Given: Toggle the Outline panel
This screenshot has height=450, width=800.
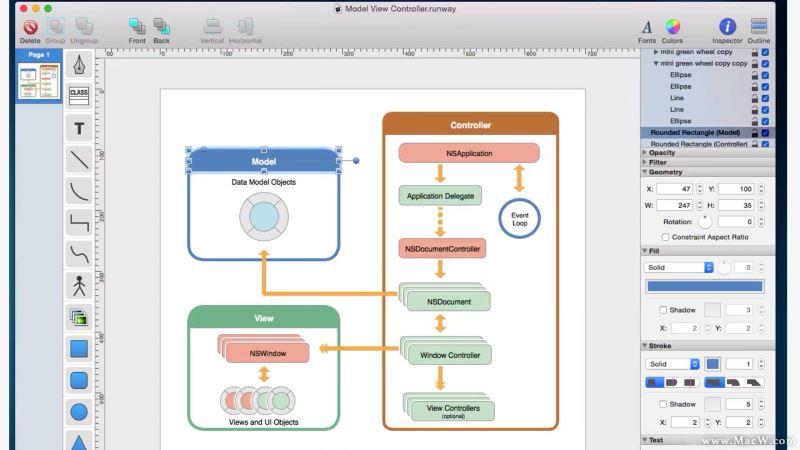Looking at the screenshot, I should tap(759, 27).
